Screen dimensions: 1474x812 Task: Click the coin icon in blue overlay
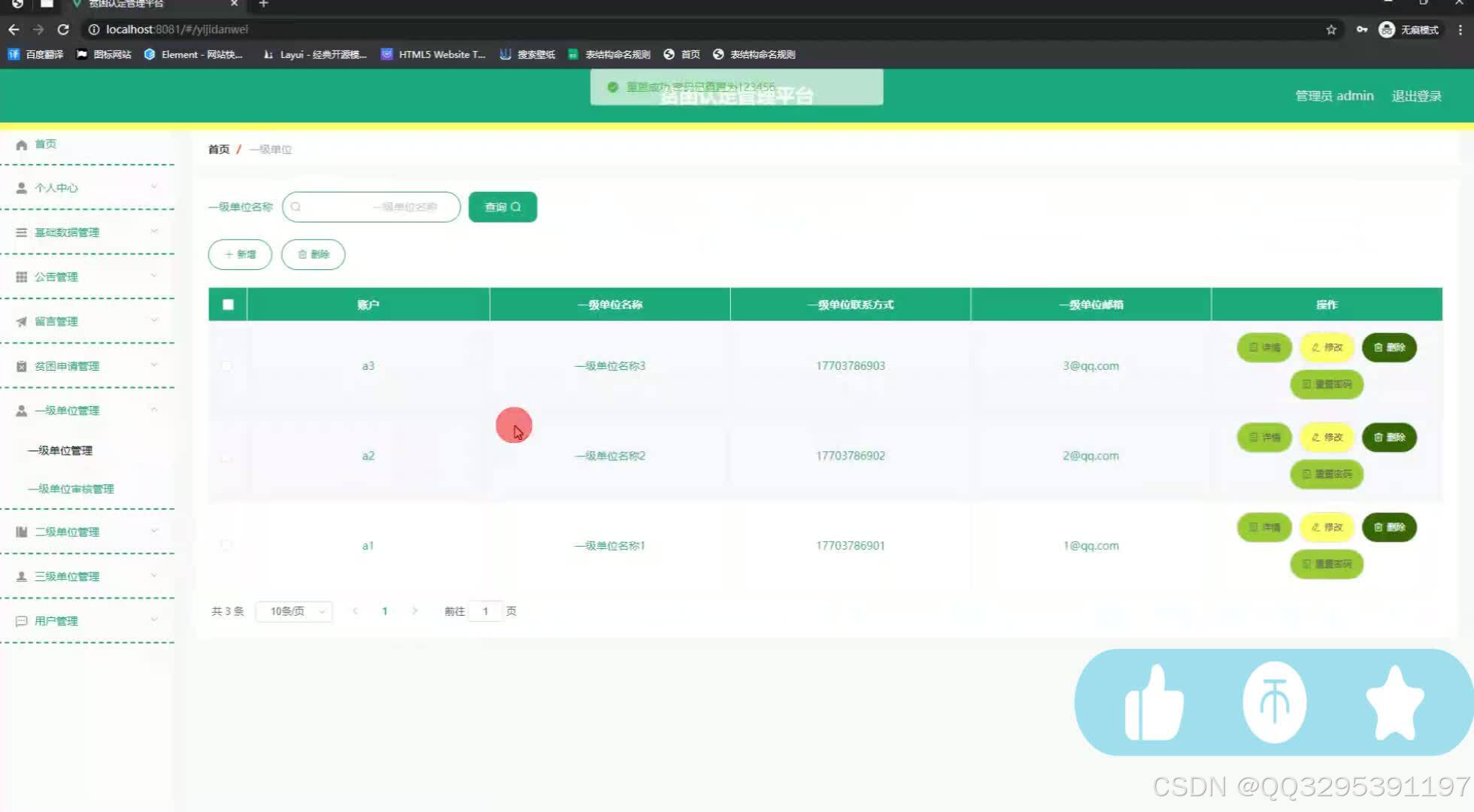(1274, 702)
